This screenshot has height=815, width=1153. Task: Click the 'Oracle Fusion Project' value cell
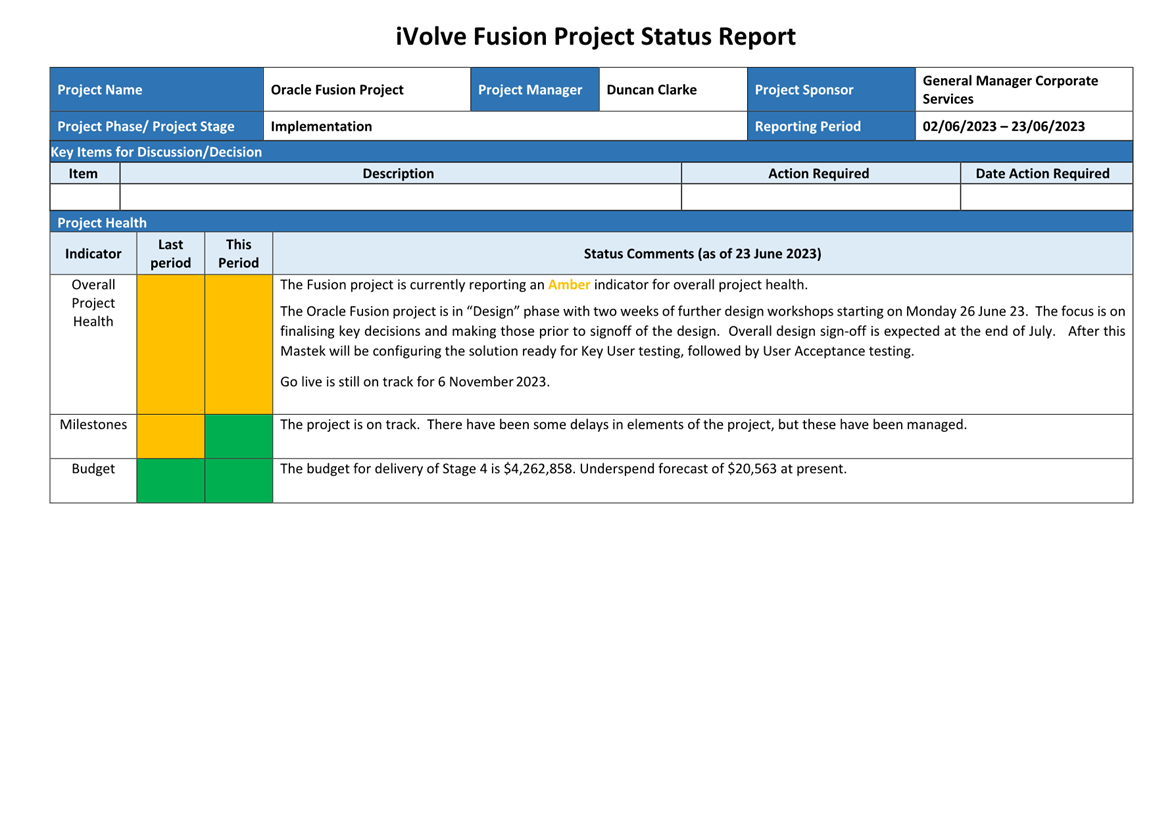[367, 90]
